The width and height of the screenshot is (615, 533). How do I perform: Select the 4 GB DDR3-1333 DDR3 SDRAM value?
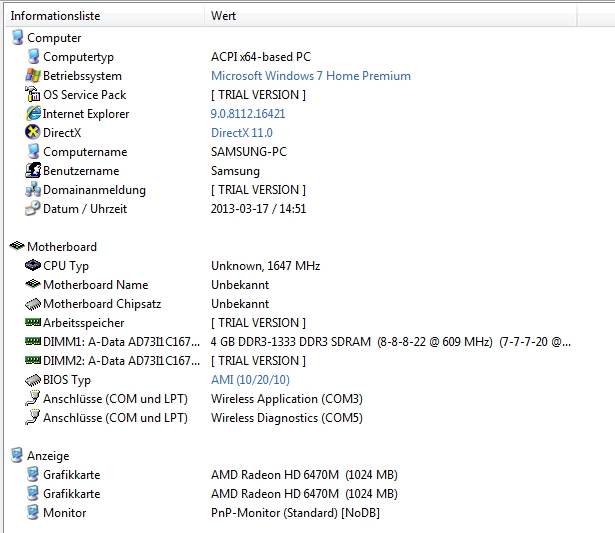[x=391, y=342]
